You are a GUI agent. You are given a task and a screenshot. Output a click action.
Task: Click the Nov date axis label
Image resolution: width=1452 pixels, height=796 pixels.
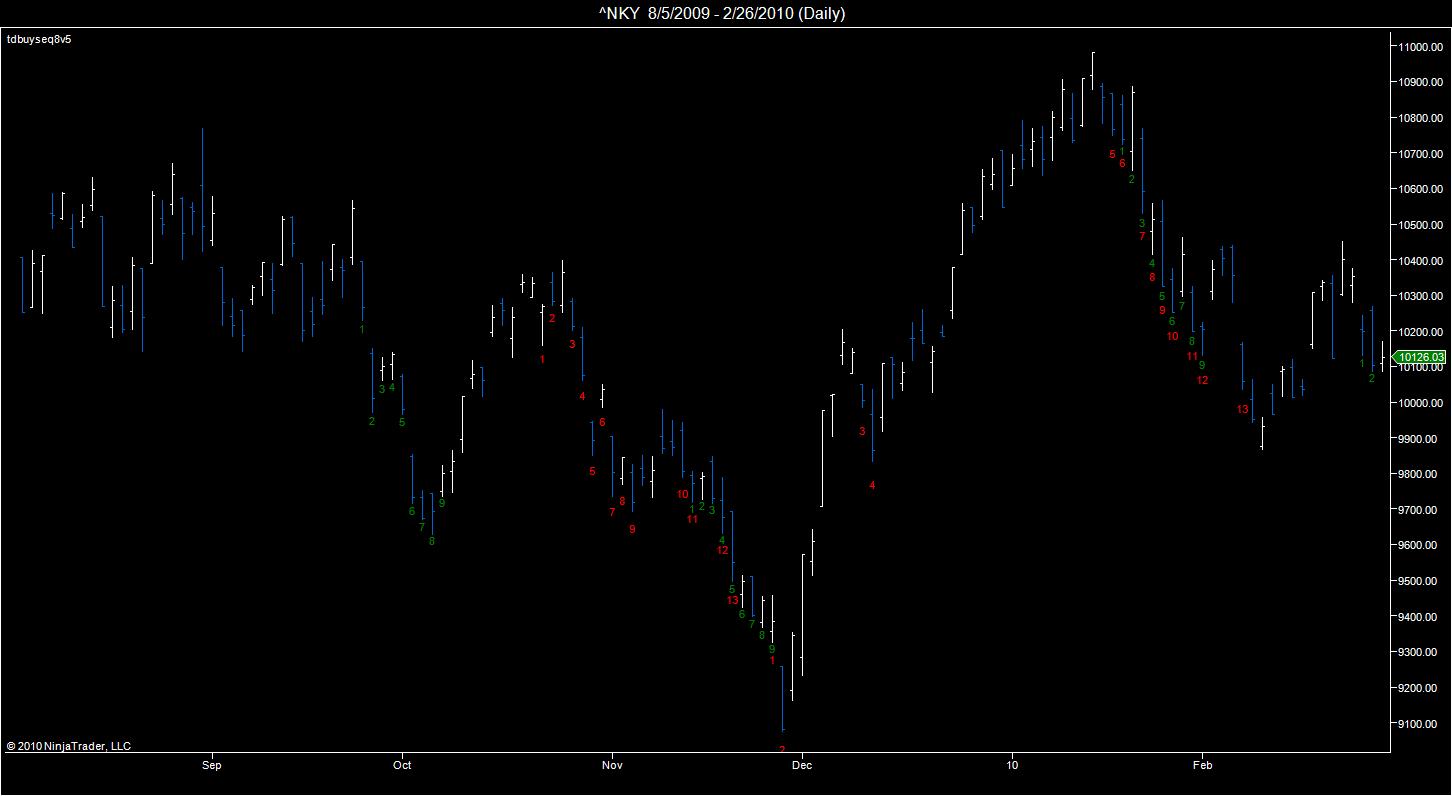(x=612, y=766)
